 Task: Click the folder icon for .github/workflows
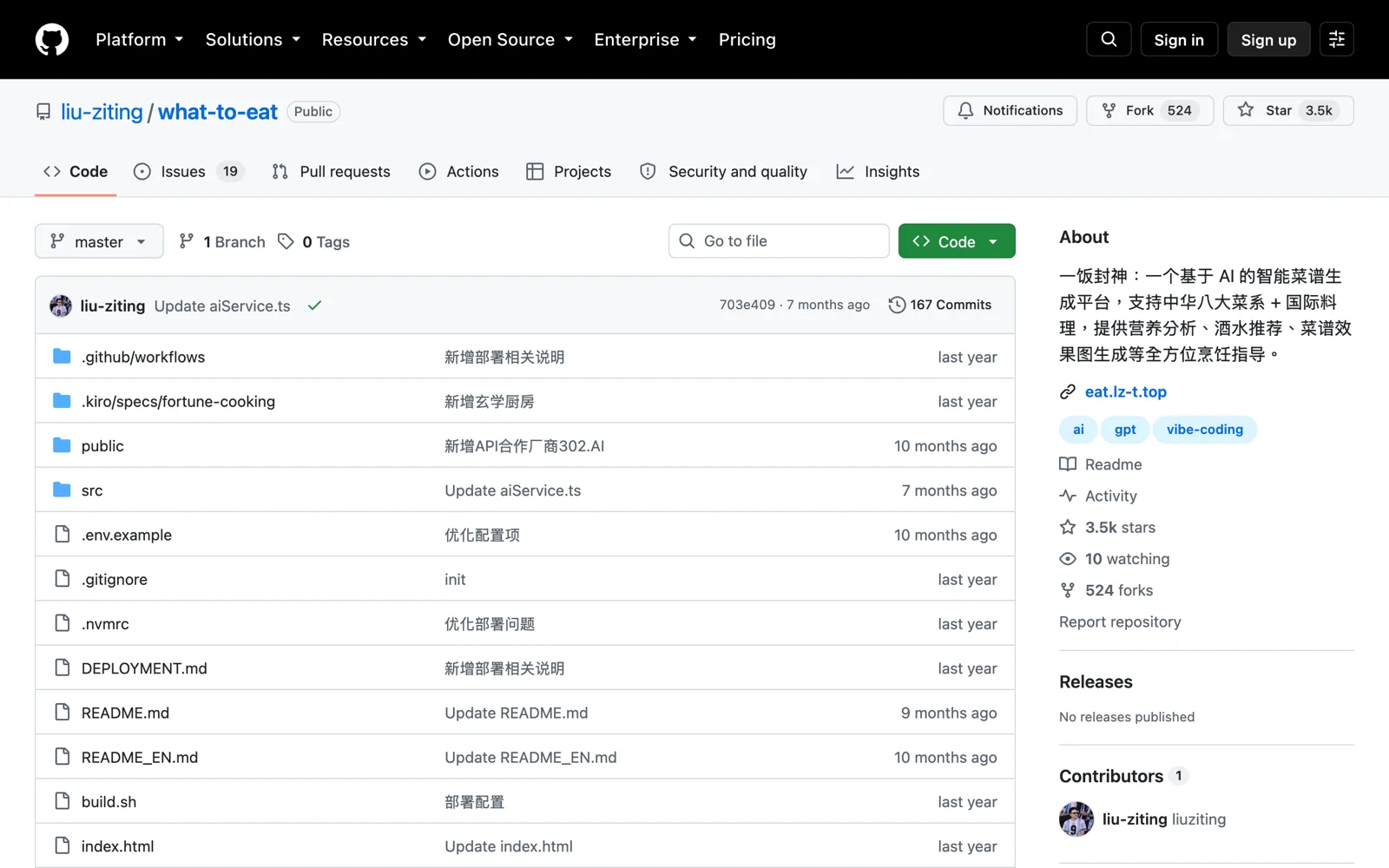(x=62, y=356)
